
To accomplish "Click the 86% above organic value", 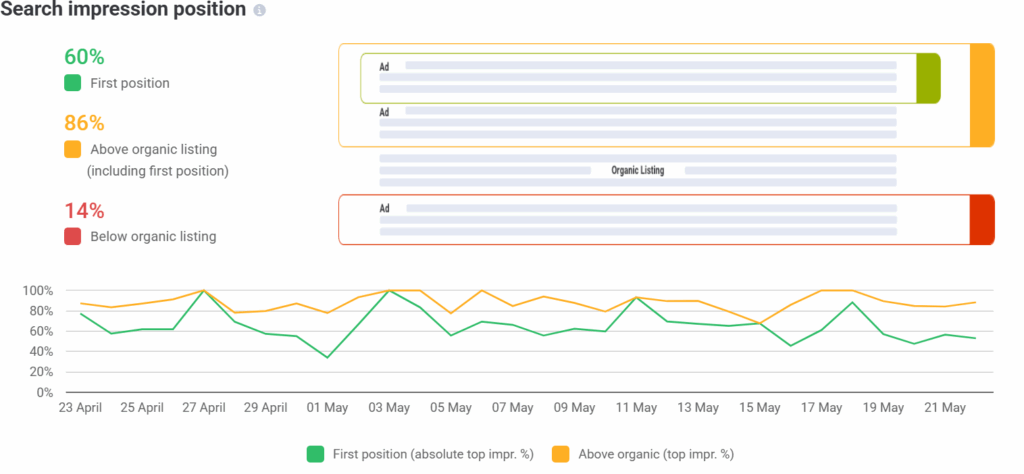I will click(x=84, y=123).
